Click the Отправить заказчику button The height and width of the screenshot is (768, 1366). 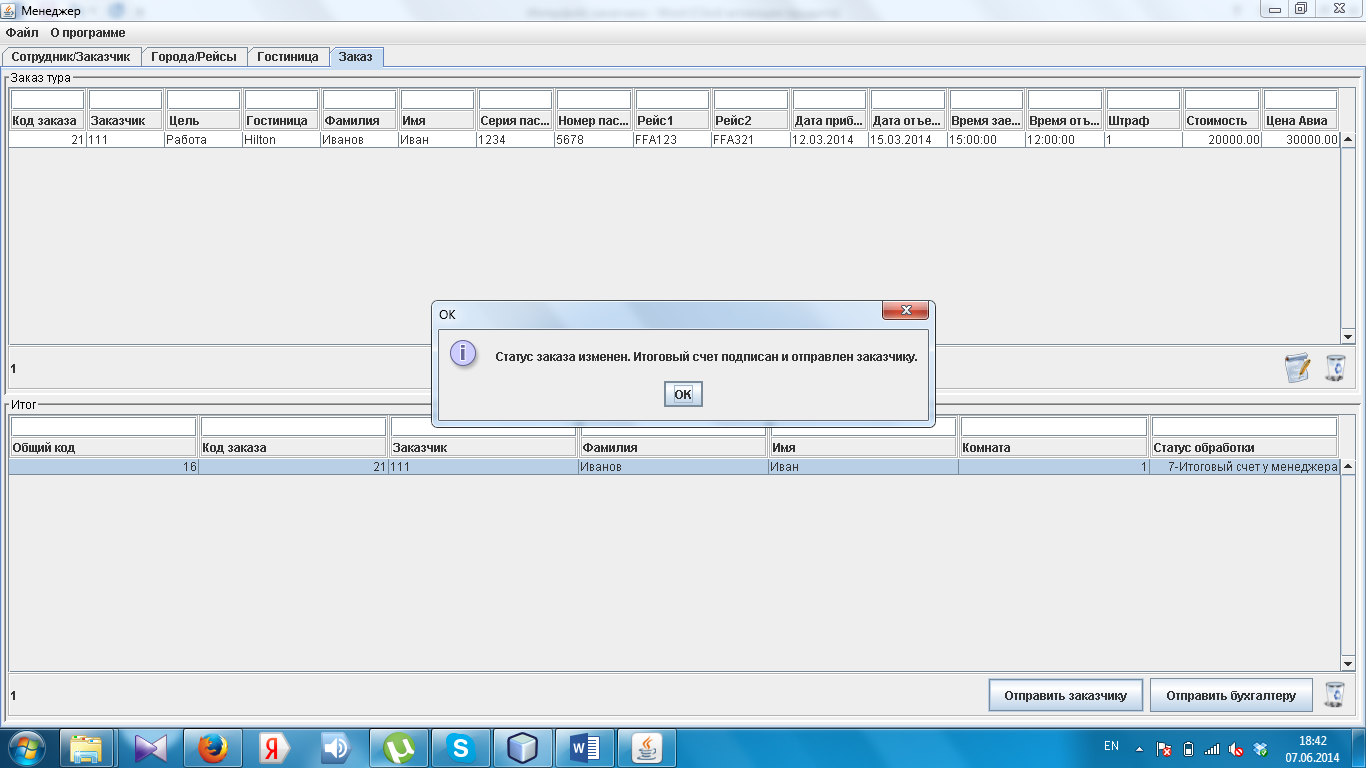coord(1066,695)
